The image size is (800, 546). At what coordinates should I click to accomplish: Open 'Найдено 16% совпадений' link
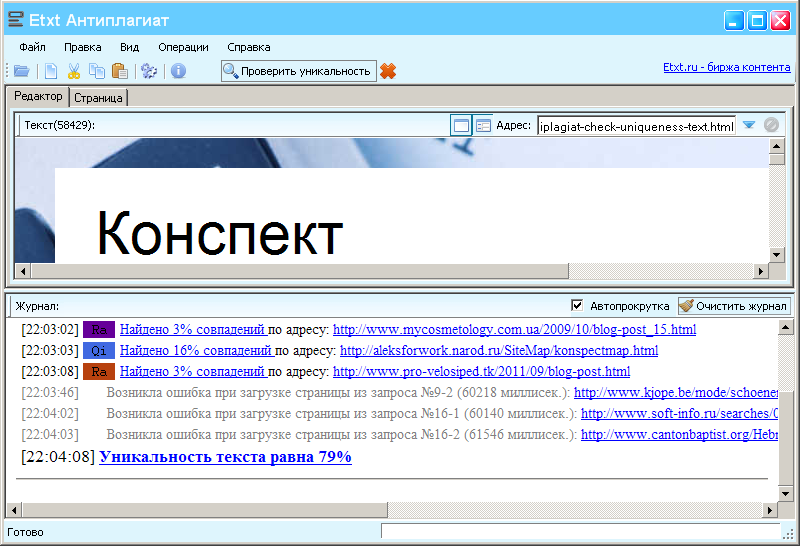[x=196, y=351]
